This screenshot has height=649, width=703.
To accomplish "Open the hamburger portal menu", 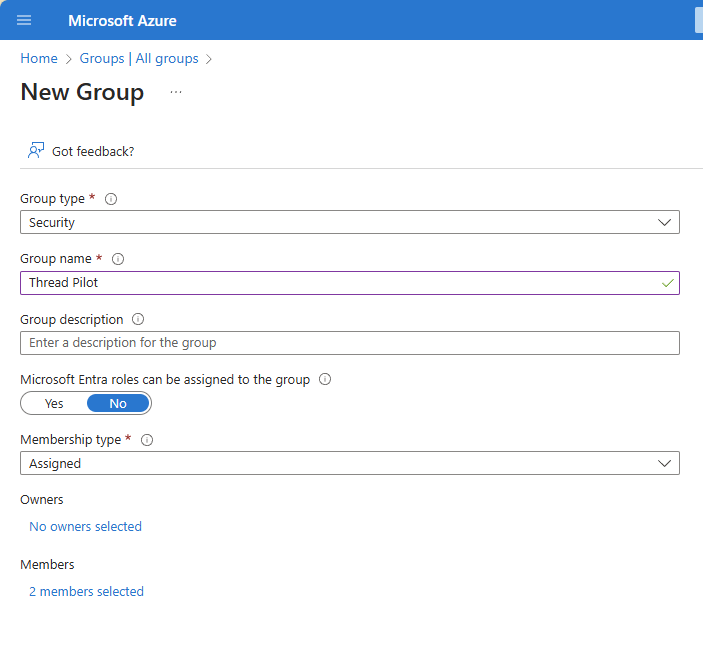I will click(24, 20).
